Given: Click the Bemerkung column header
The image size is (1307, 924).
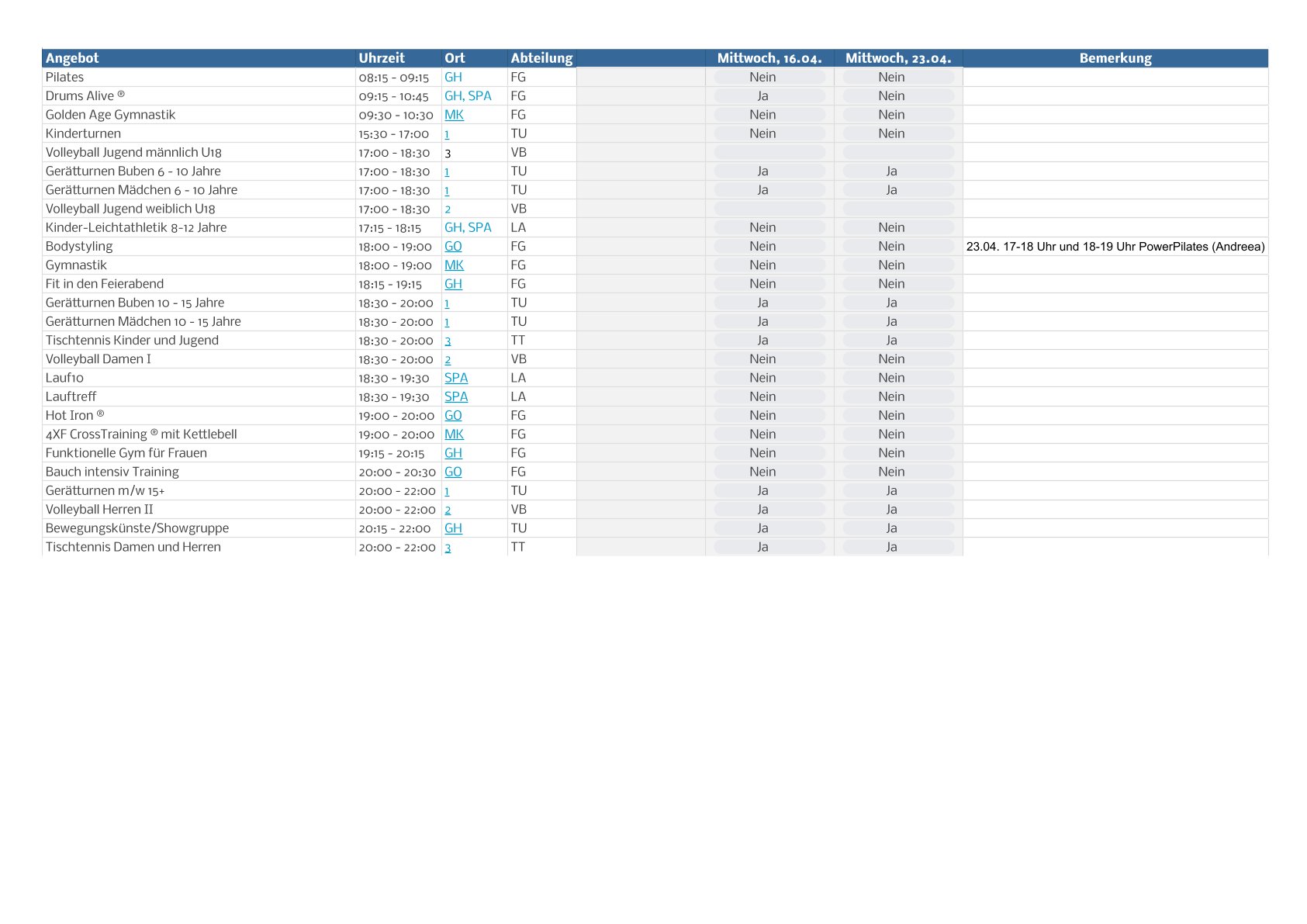Looking at the screenshot, I should coord(1115,58).
